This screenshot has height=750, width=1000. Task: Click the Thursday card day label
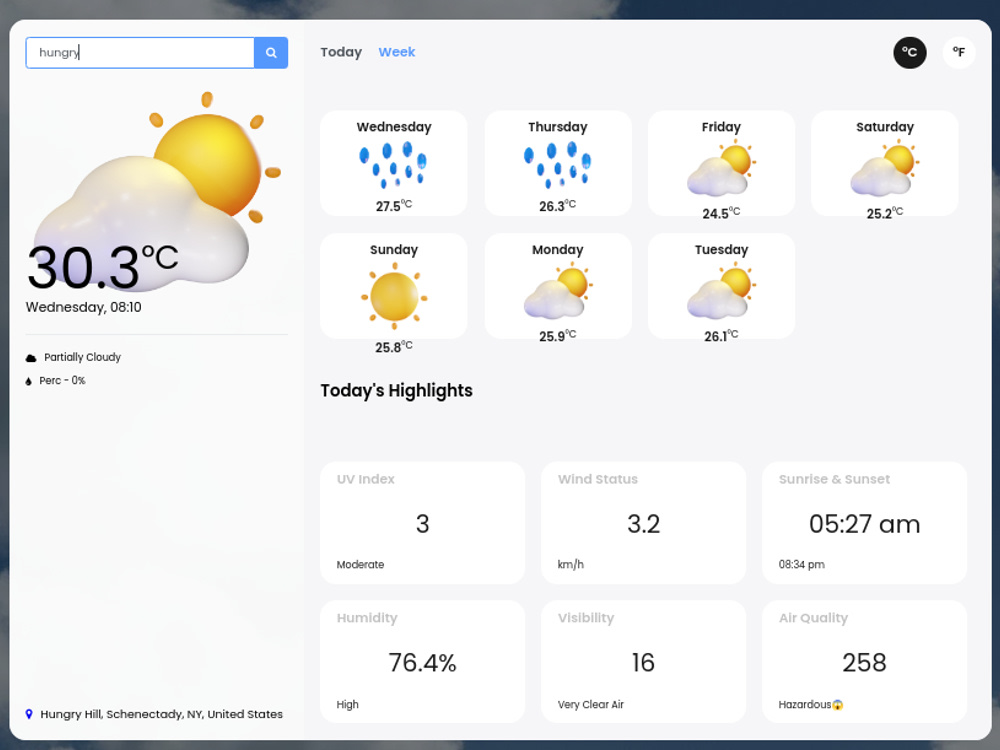pyautogui.click(x=557, y=127)
